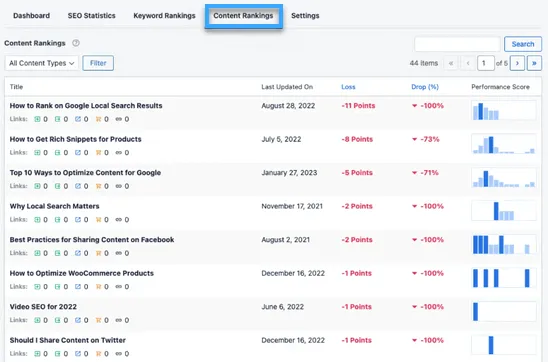The image size is (548, 362).
Task: Click blue external icon in Optimize WooCommerce Products row
Action: click(78, 287)
